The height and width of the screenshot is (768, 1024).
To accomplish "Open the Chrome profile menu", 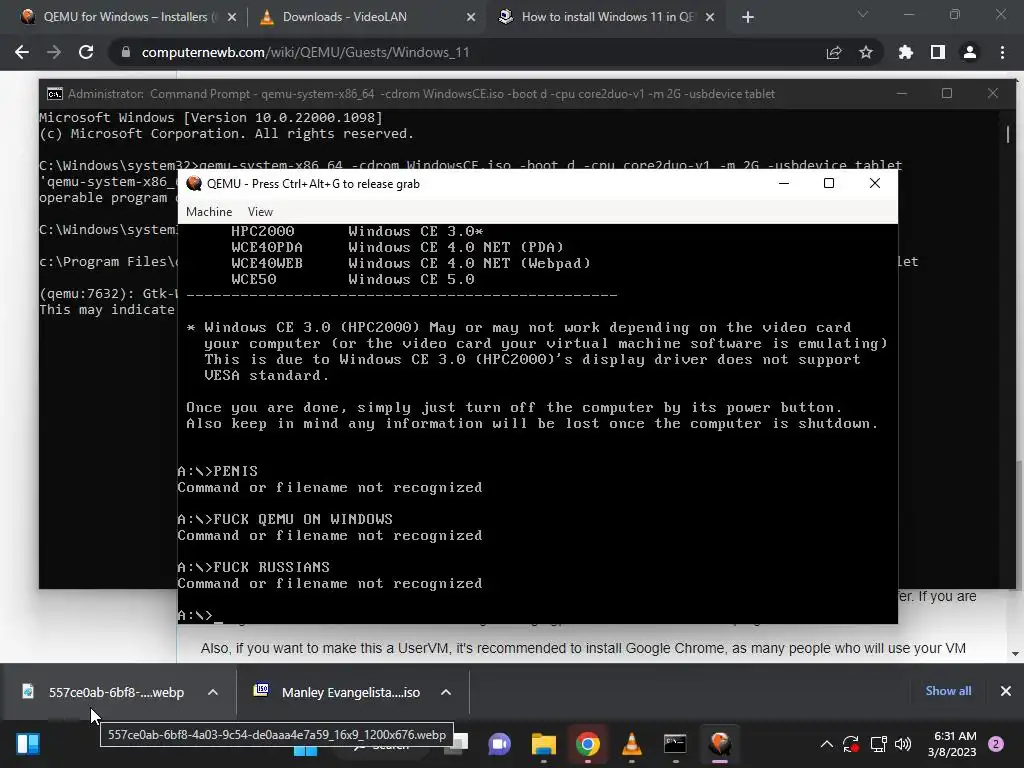I will click(x=970, y=52).
